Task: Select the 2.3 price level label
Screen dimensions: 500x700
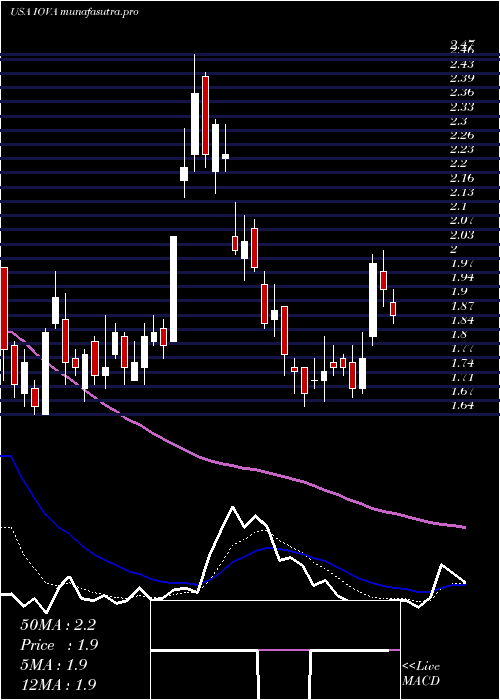Action: (459, 121)
